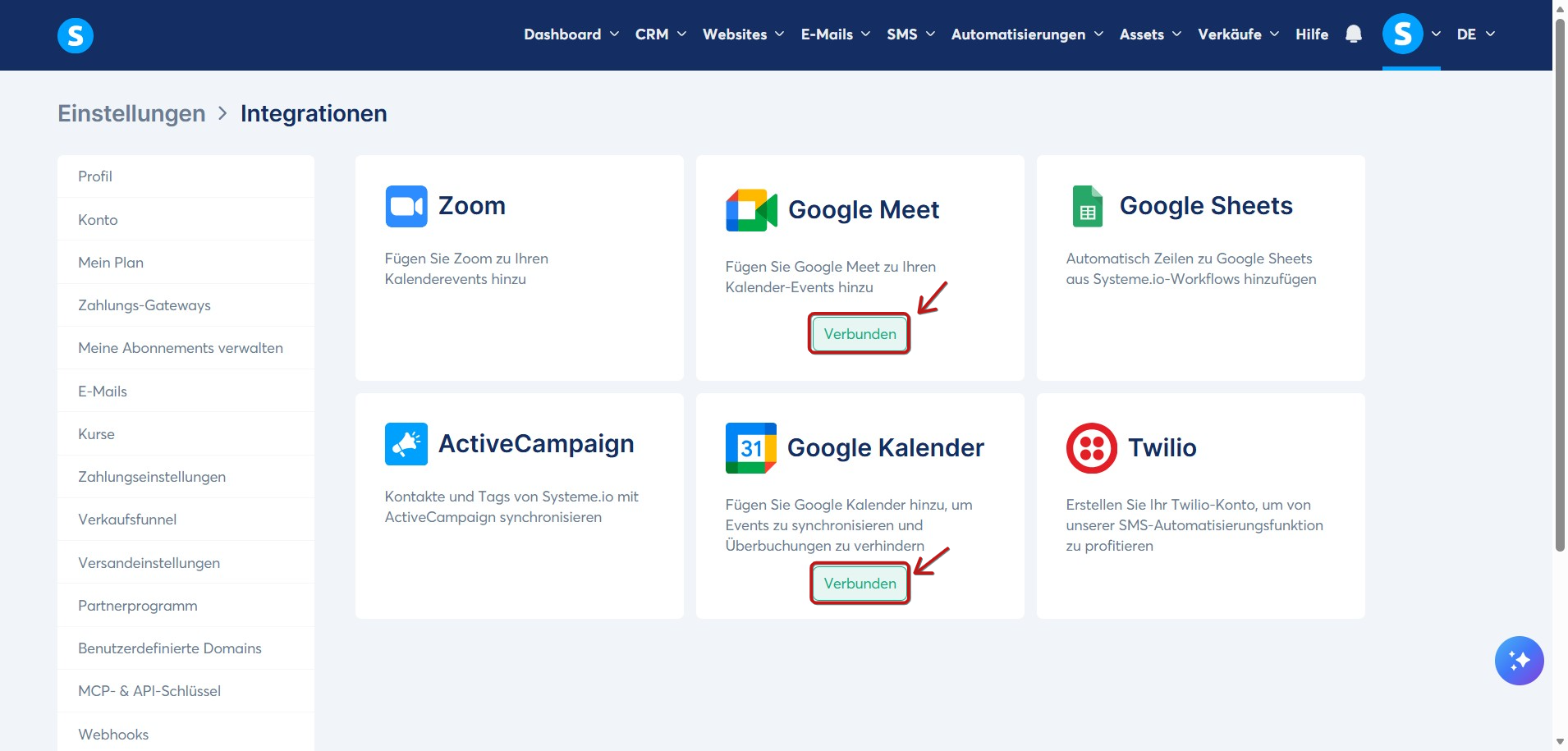Expand the Websites dropdown menu

pos(744,34)
